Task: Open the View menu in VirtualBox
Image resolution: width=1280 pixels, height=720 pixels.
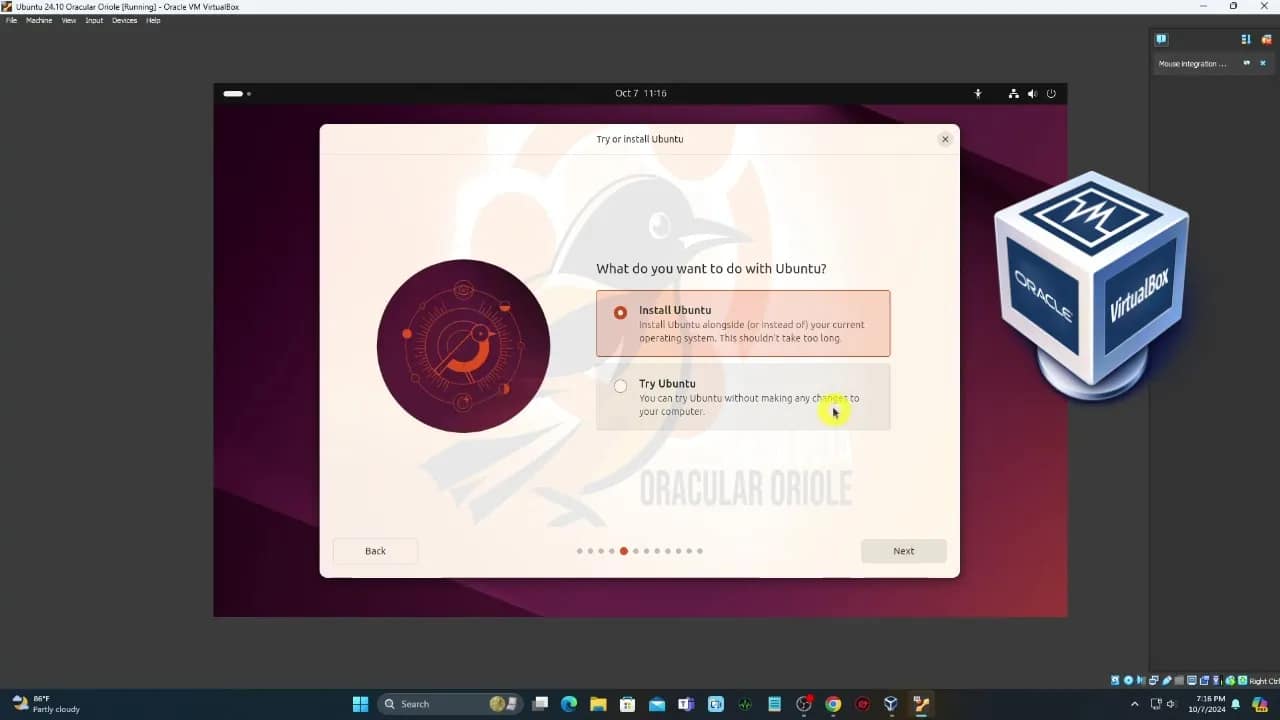Action: click(68, 20)
